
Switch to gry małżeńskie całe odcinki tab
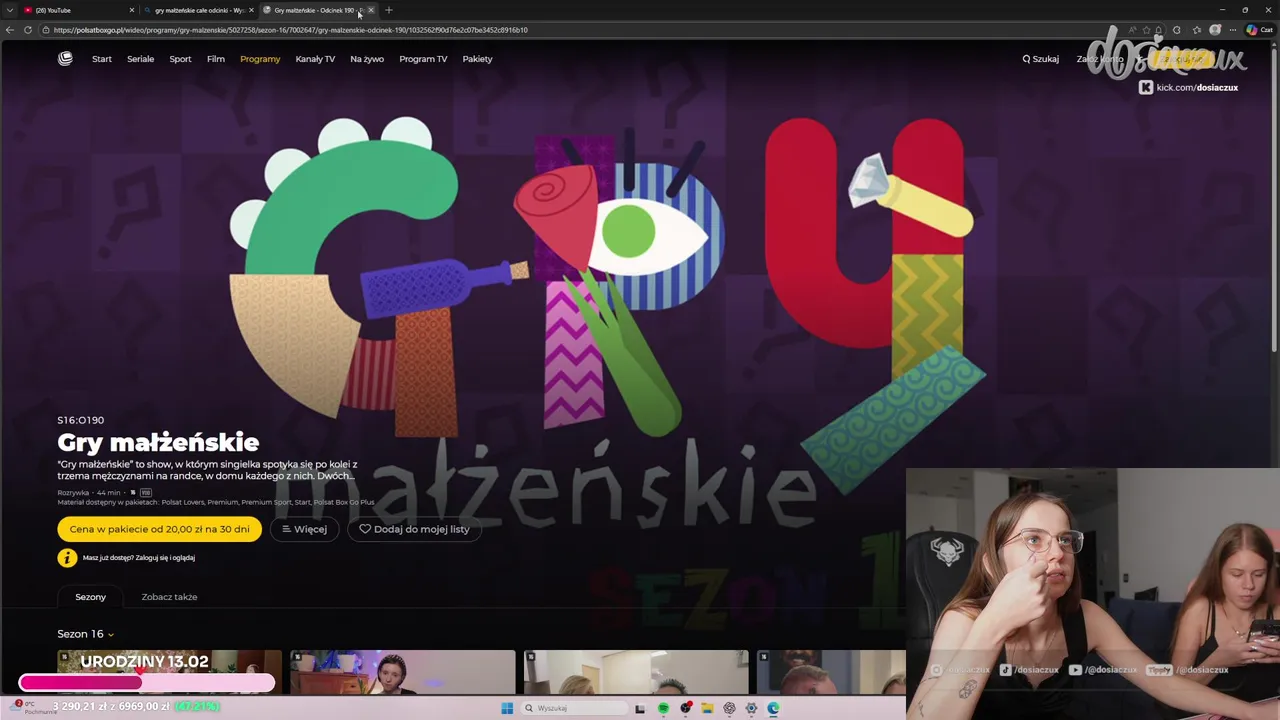[198, 10]
